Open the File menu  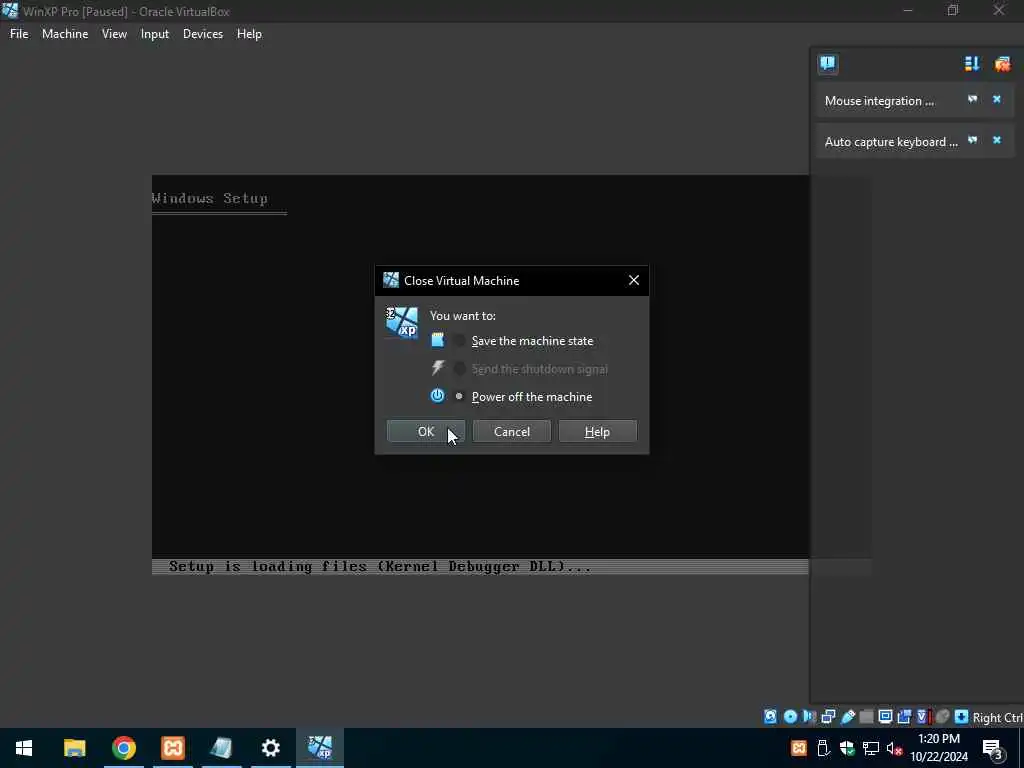tap(19, 34)
